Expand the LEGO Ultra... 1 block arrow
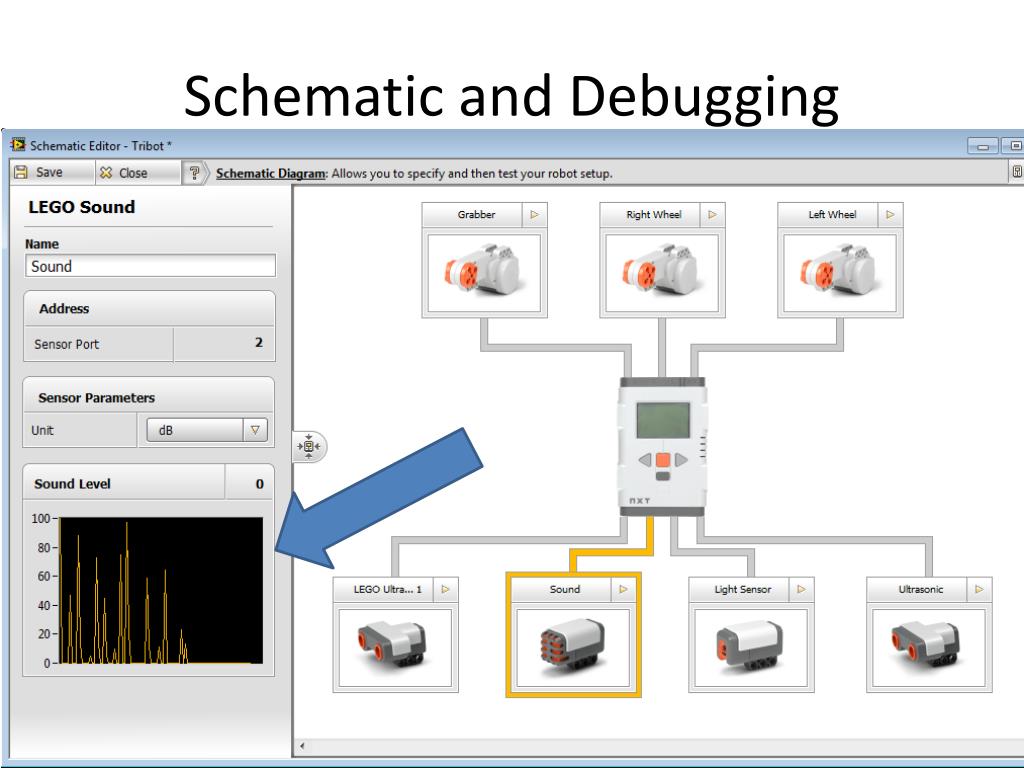This screenshot has width=1024, height=768. pyautogui.click(x=445, y=589)
